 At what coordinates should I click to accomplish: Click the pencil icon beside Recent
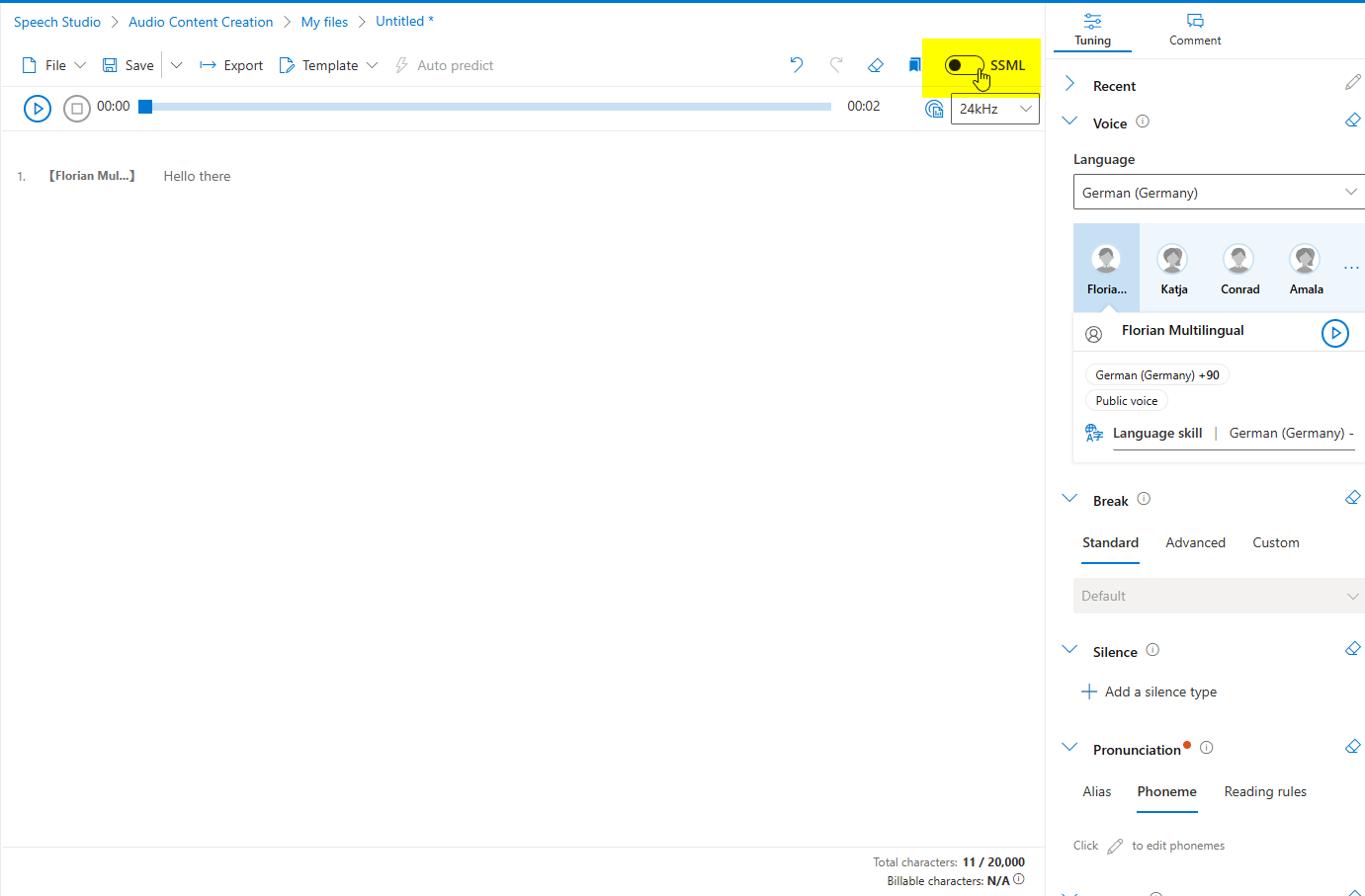(x=1352, y=82)
